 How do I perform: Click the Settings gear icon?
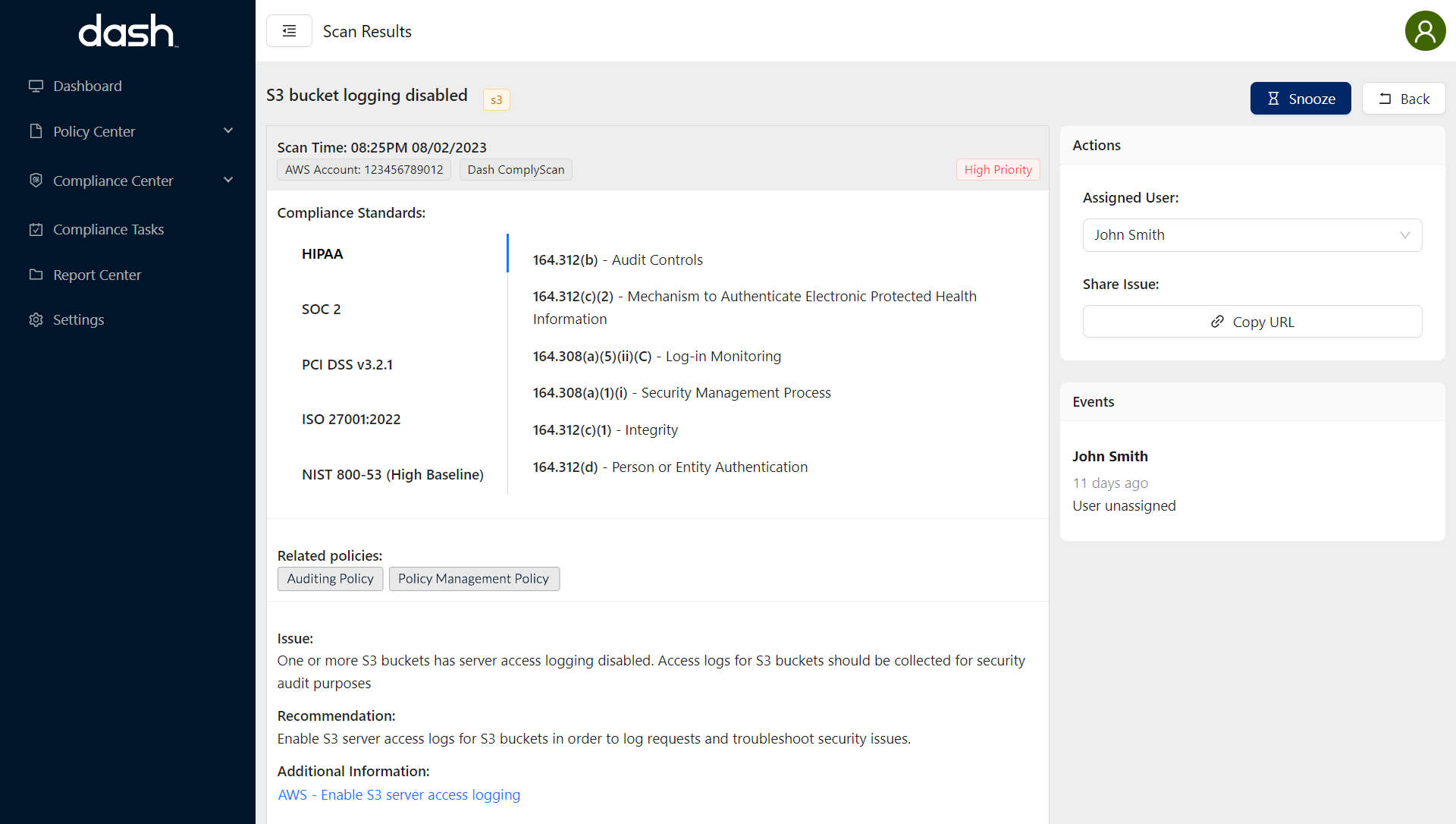tap(36, 319)
